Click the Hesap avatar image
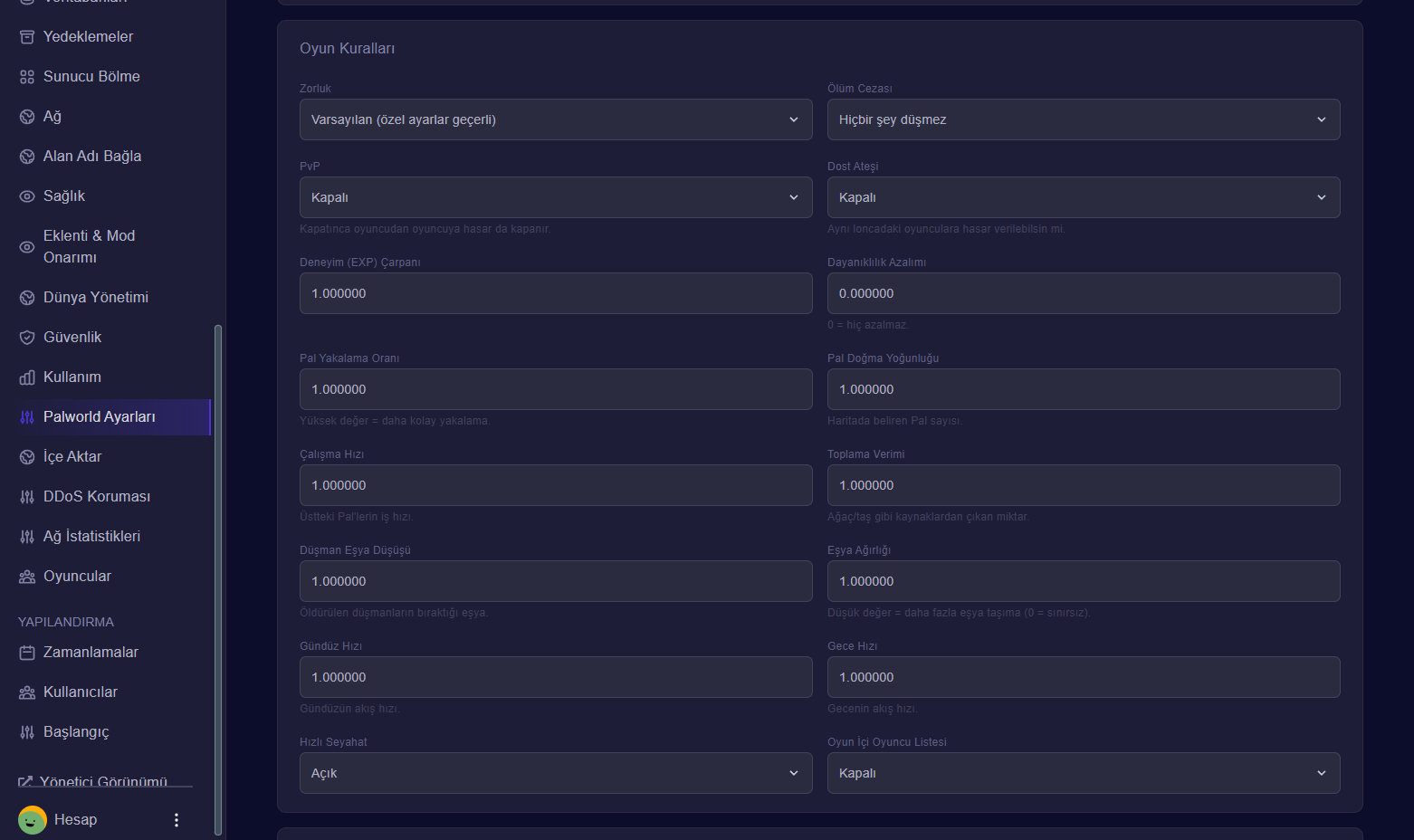1414x840 pixels. (33, 820)
